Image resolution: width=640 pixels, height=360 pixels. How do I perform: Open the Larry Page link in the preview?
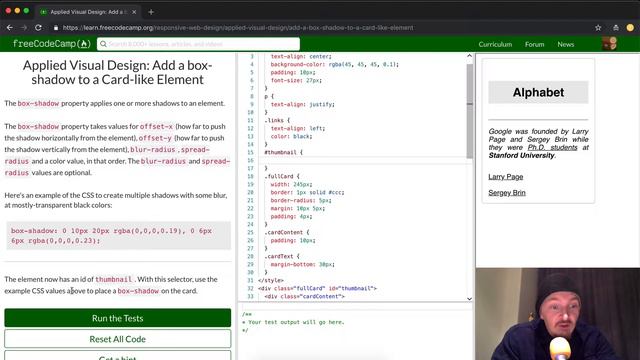(x=506, y=177)
